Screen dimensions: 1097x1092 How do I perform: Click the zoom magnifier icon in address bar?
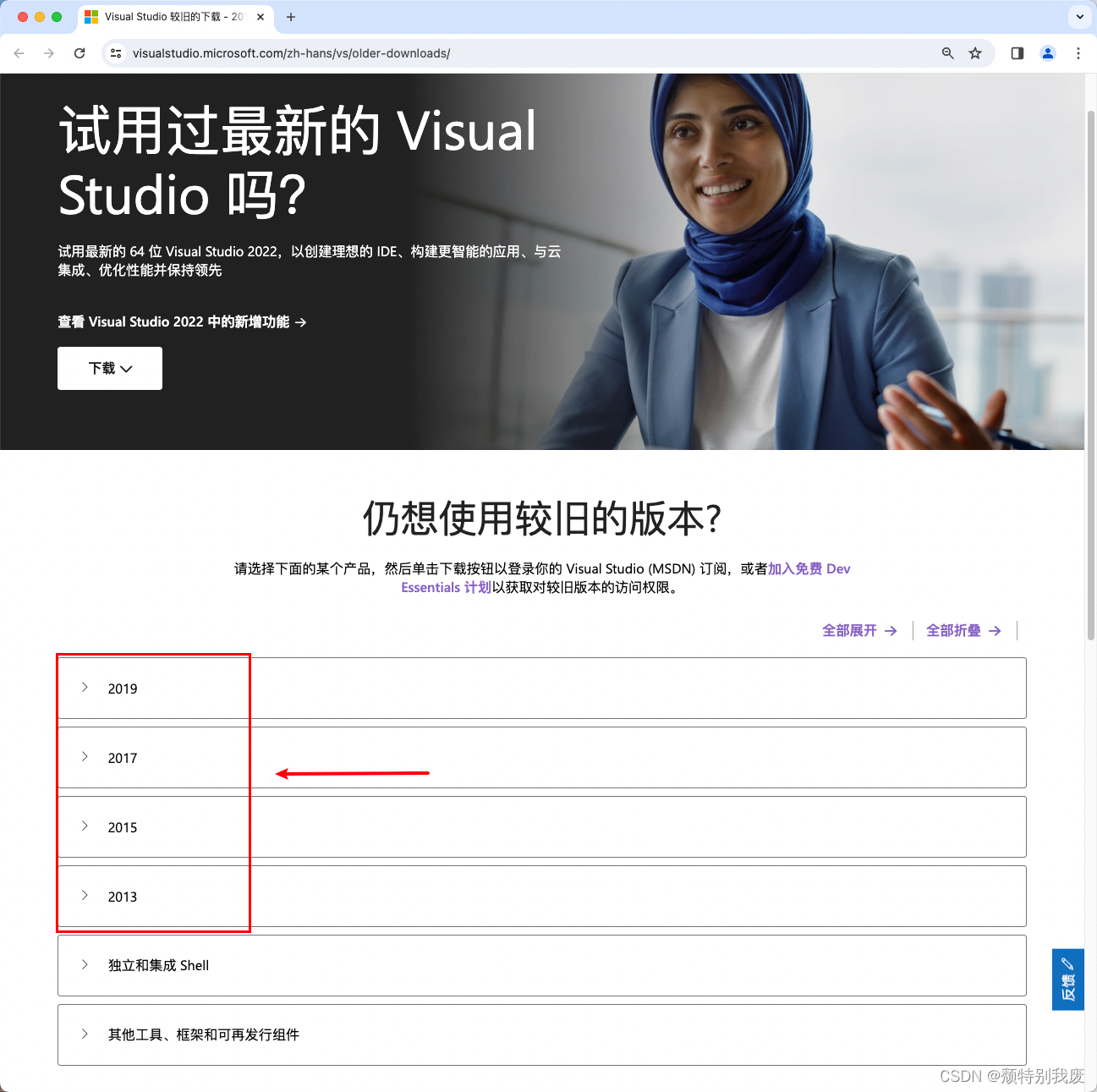pyautogui.click(x=947, y=52)
